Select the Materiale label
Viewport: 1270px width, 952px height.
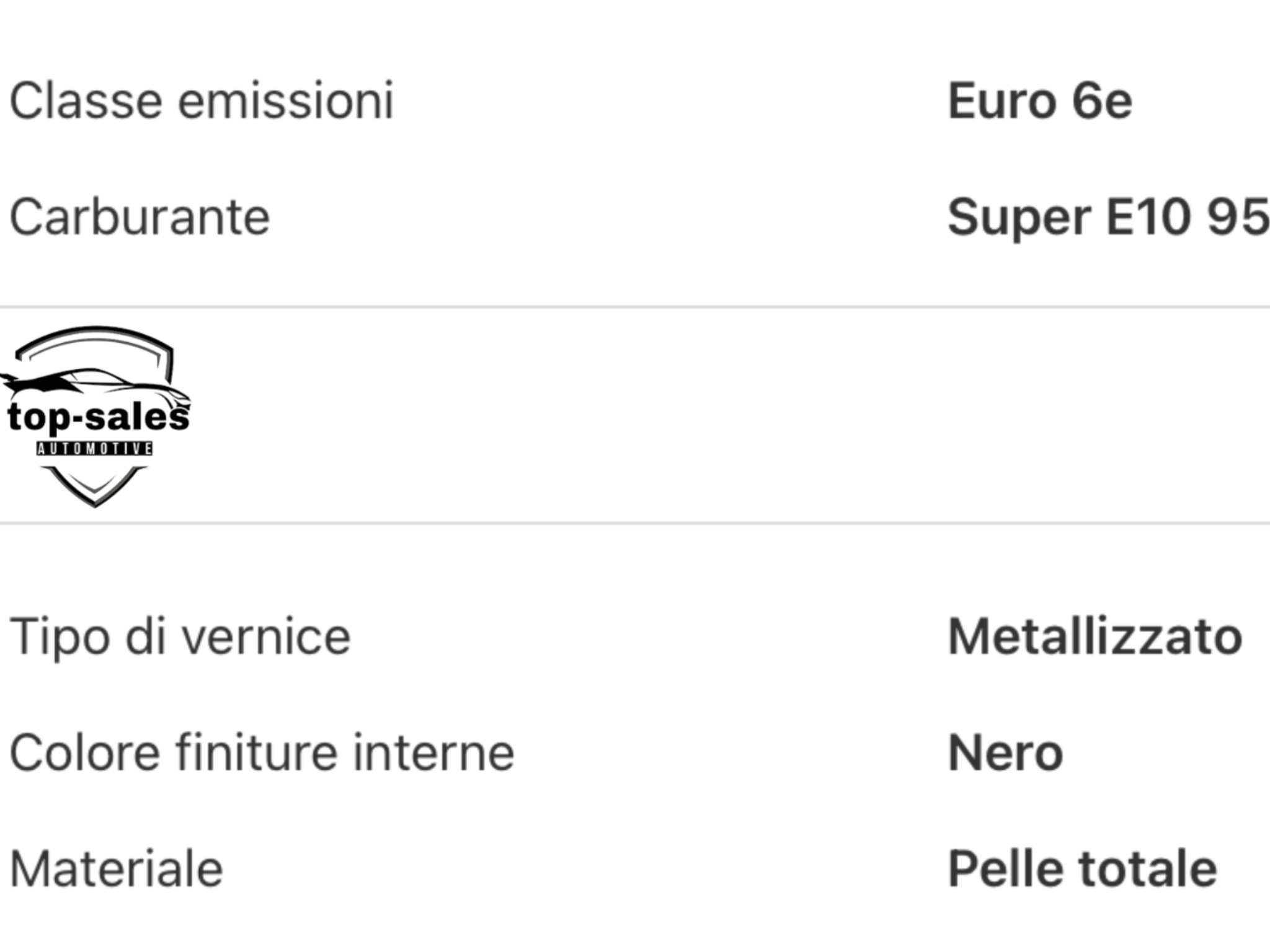(x=117, y=869)
